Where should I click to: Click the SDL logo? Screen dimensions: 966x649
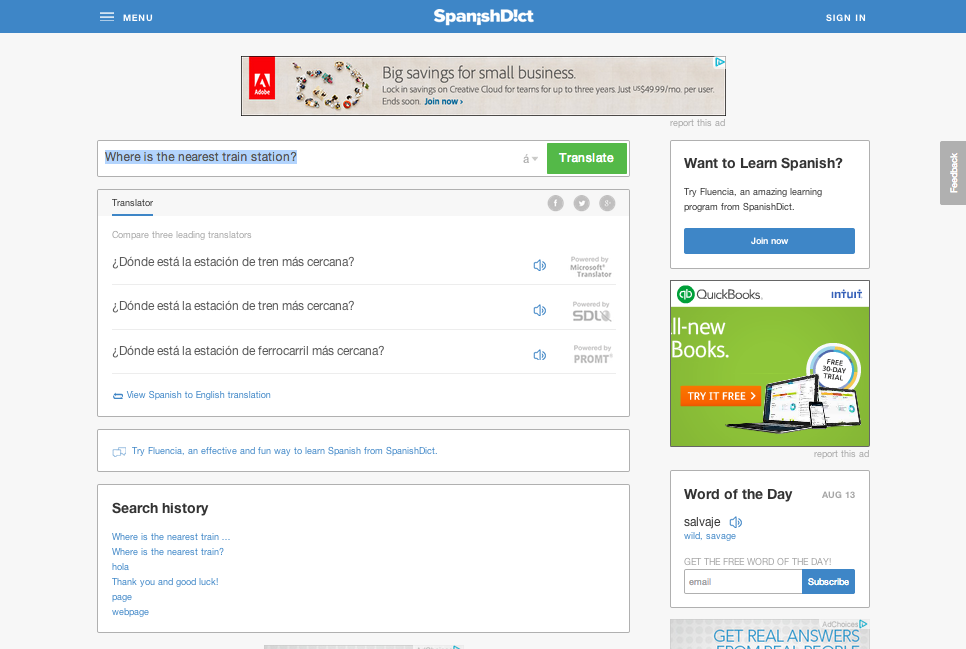[x=591, y=312]
